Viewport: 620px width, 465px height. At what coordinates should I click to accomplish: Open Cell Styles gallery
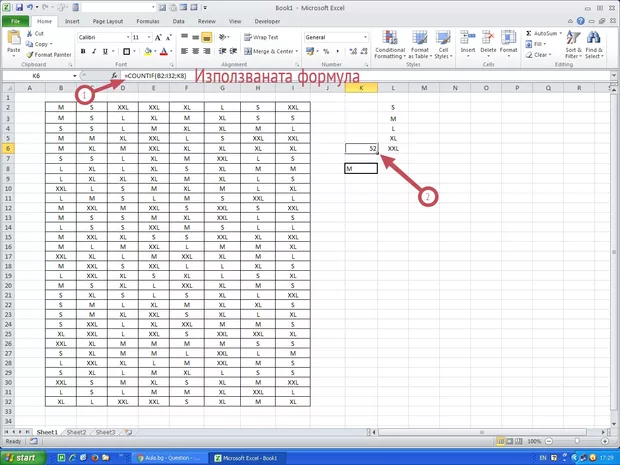pos(443,45)
